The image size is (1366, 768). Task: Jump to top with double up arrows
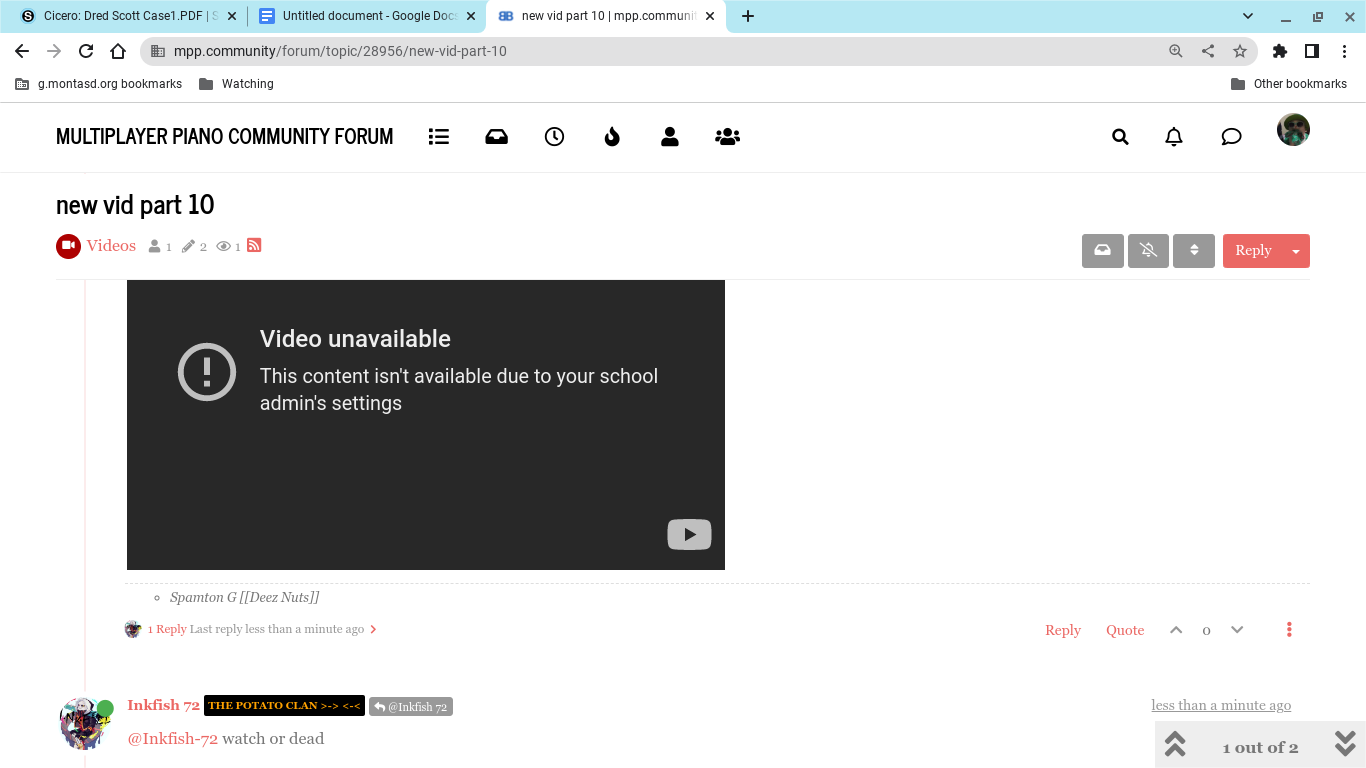coord(1175,743)
